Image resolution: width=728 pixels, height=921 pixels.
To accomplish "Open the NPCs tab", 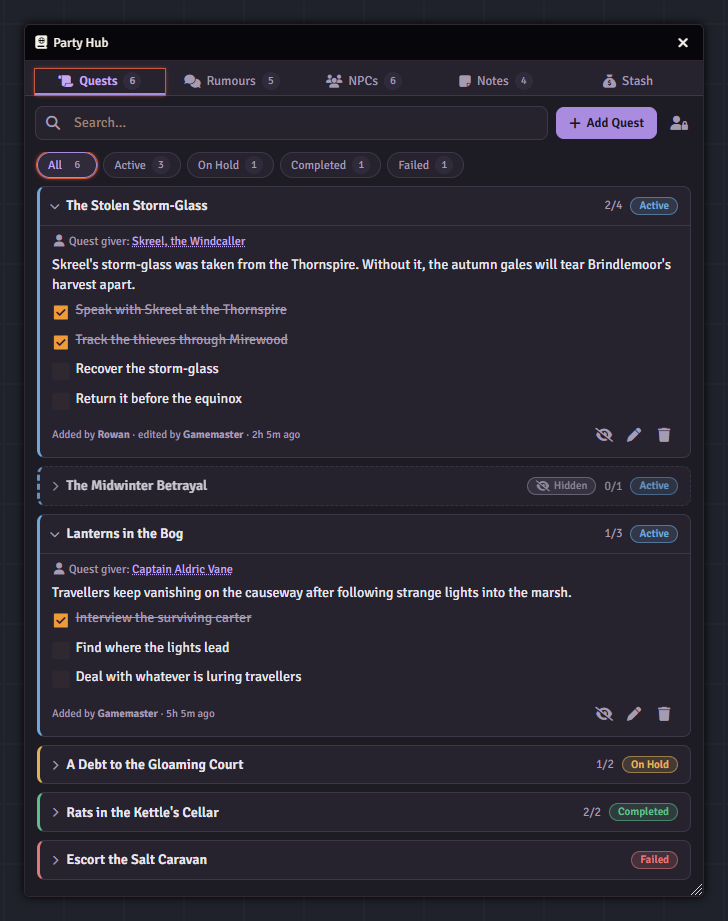I will [x=363, y=81].
